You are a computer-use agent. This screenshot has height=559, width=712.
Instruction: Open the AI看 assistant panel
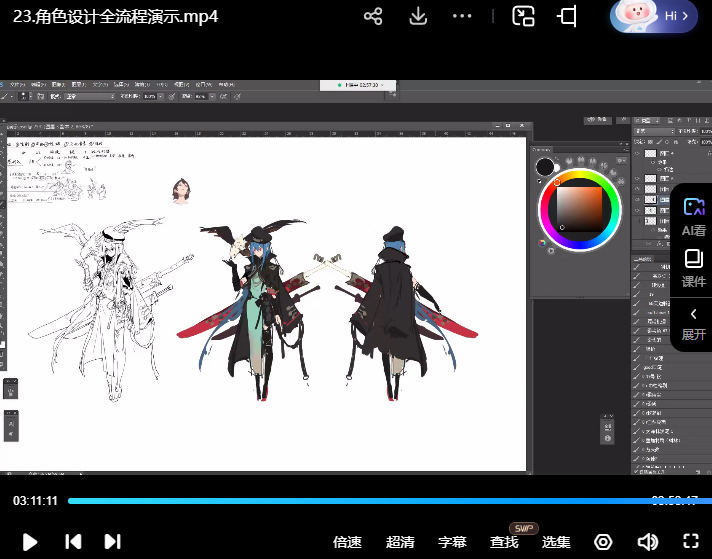tap(693, 216)
